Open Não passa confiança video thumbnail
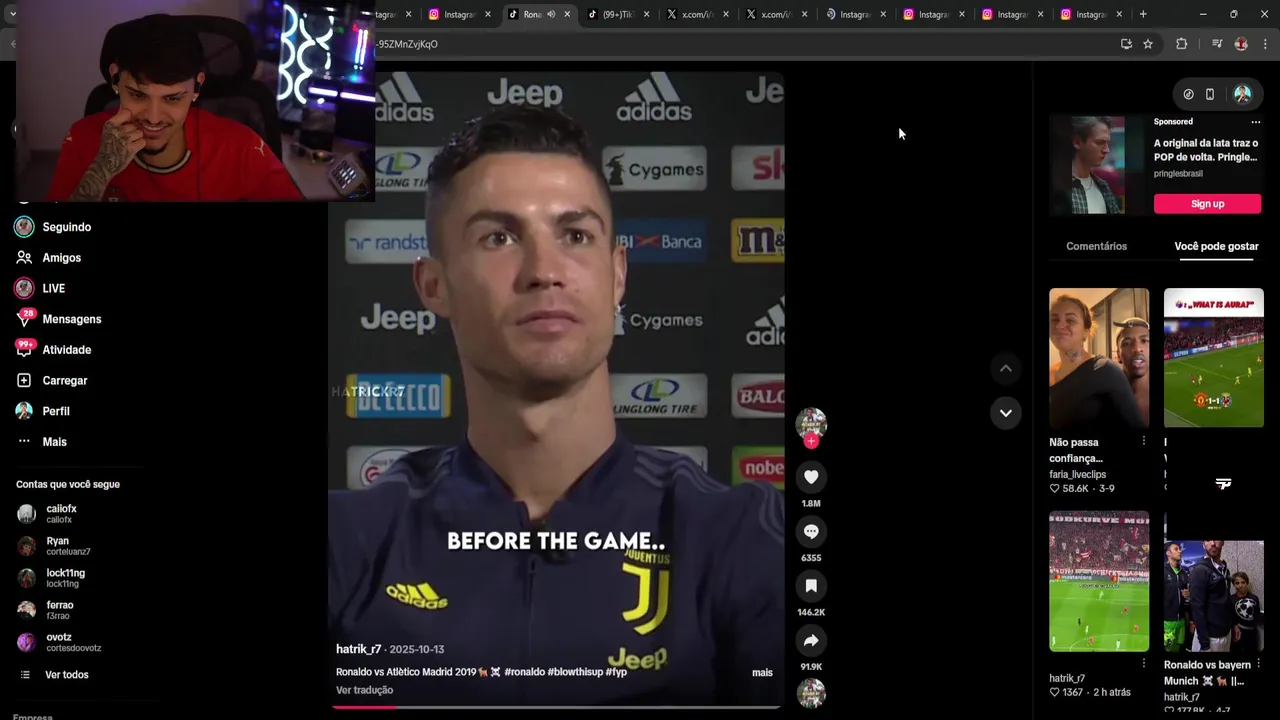The height and width of the screenshot is (720, 1280). point(1099,358)
